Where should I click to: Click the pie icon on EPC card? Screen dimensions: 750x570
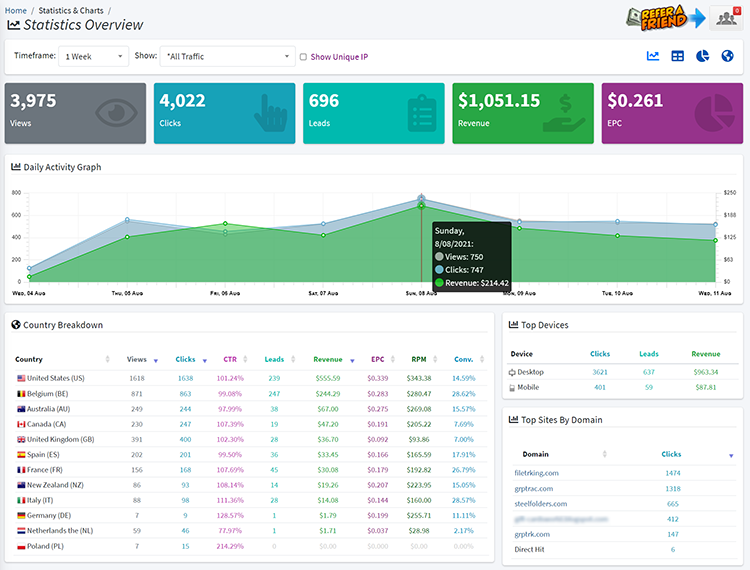coord(715,112)
